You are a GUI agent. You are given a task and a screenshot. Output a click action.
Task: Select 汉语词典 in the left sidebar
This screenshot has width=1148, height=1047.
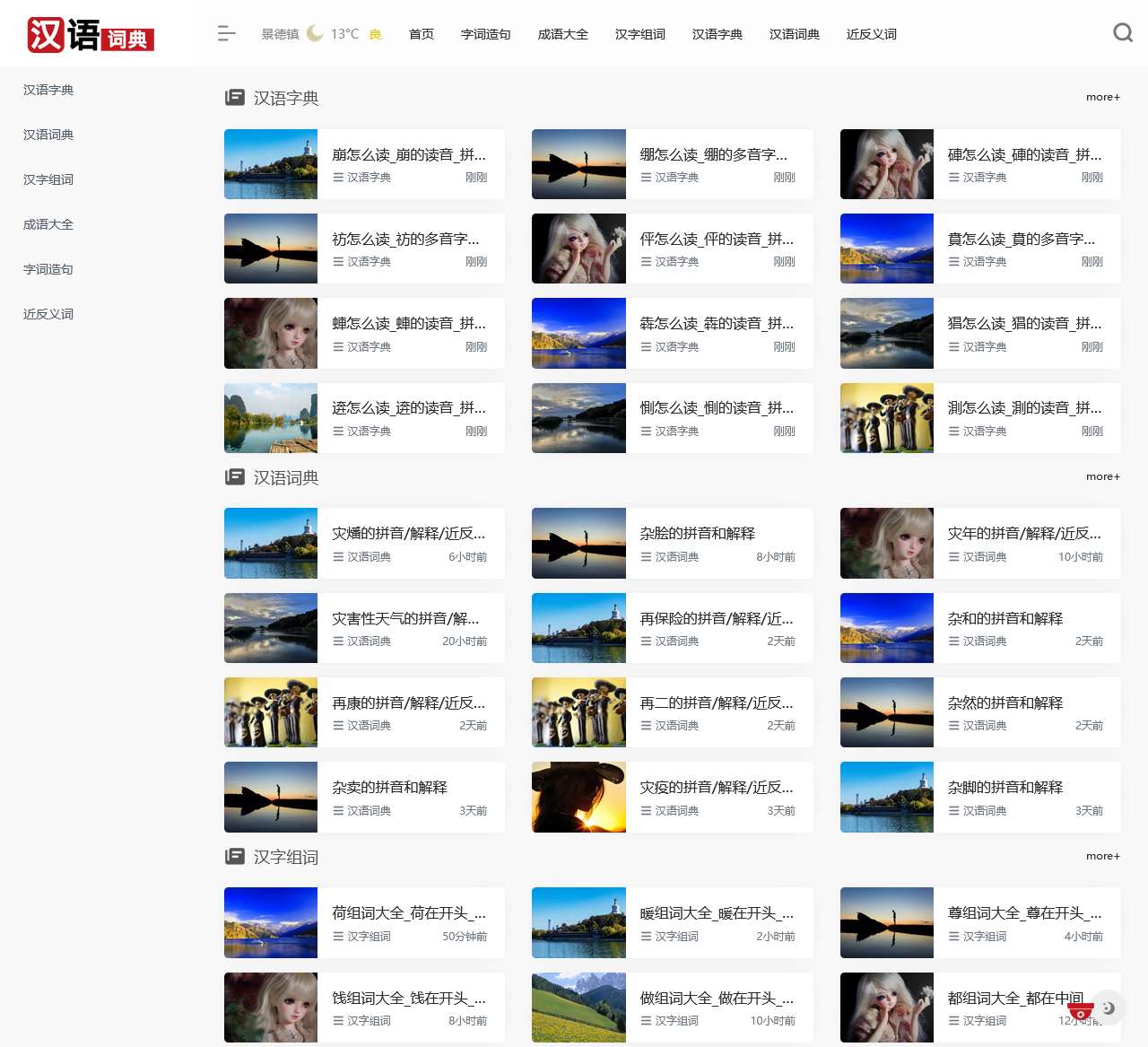(x=48, y=135)
